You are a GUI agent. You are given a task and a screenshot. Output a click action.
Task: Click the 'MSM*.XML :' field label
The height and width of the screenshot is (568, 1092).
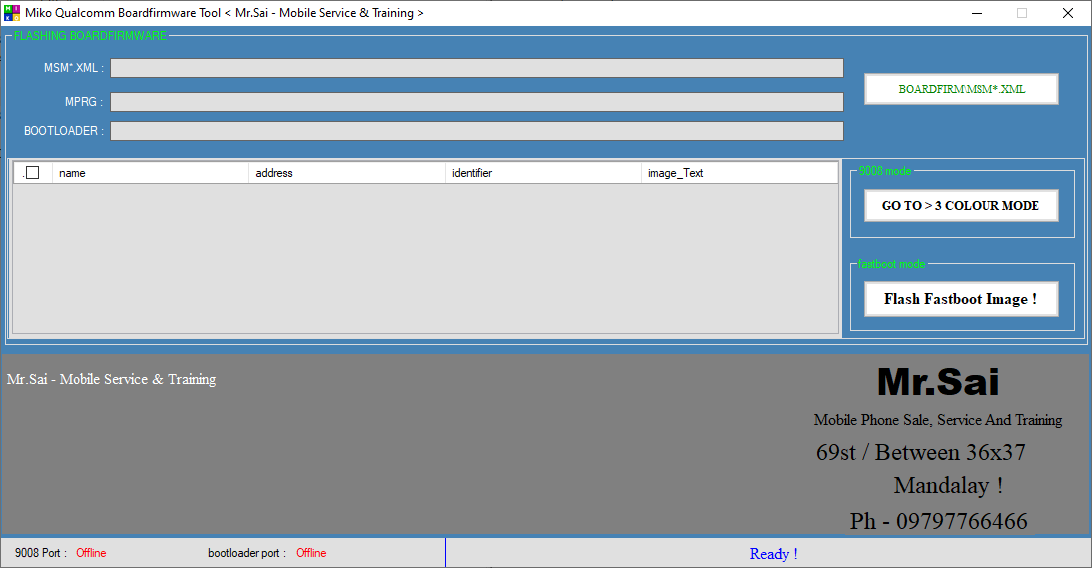coord(74,68)
